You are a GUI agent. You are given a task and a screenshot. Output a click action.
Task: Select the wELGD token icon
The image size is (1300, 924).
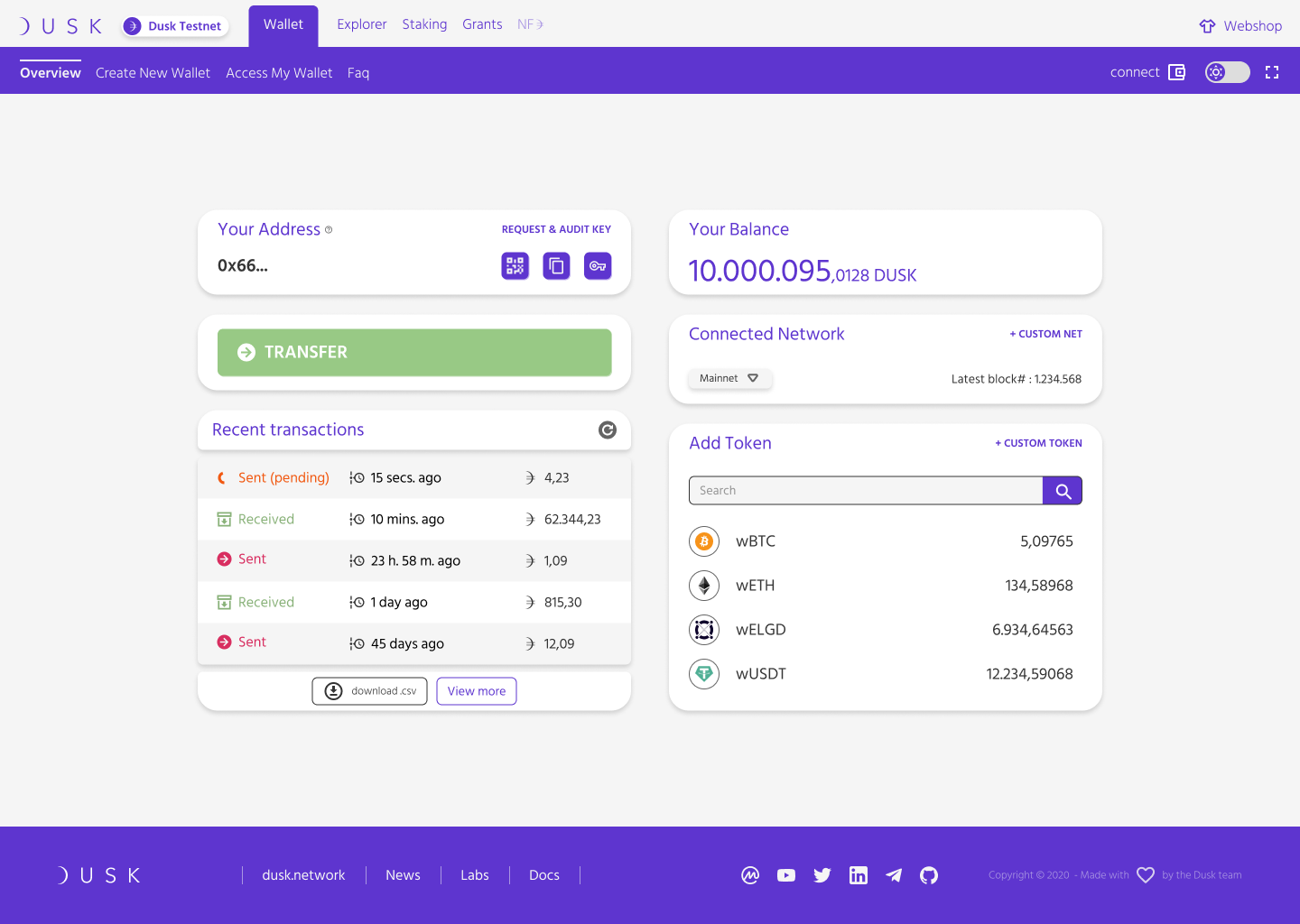pos(704,630)
